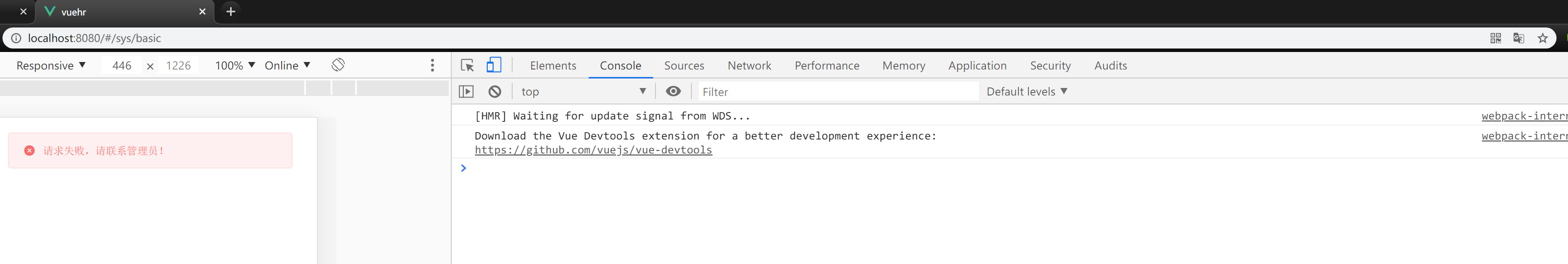The image size is (1568, 264).
Task: Click the translate page icon
Action: point(1518,38)
